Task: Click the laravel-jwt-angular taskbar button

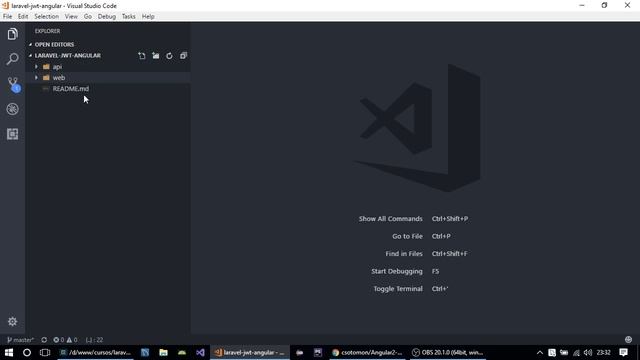Action: pos(250,353)
